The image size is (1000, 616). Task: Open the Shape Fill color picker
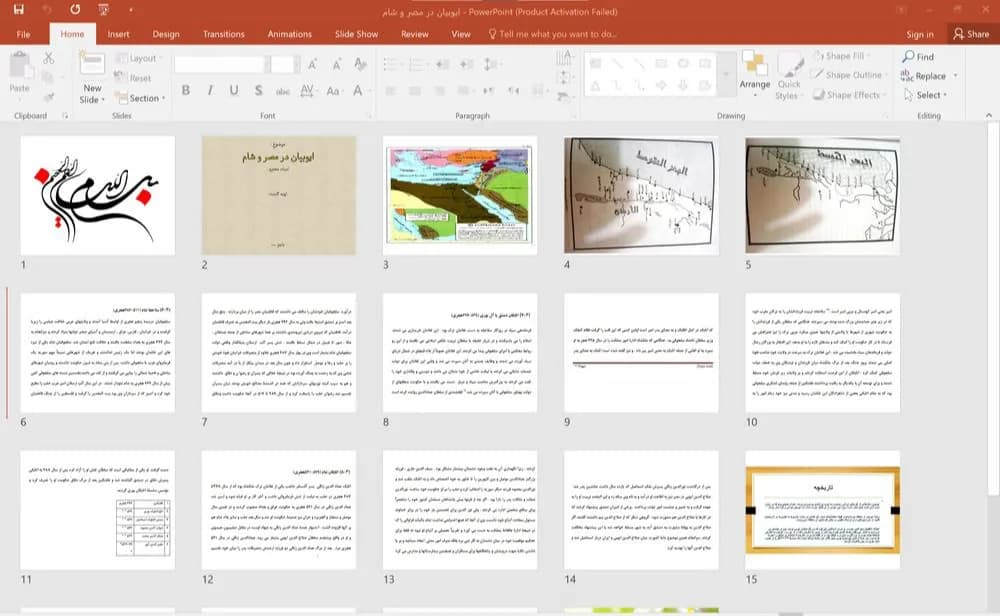(x=842, y=56)
